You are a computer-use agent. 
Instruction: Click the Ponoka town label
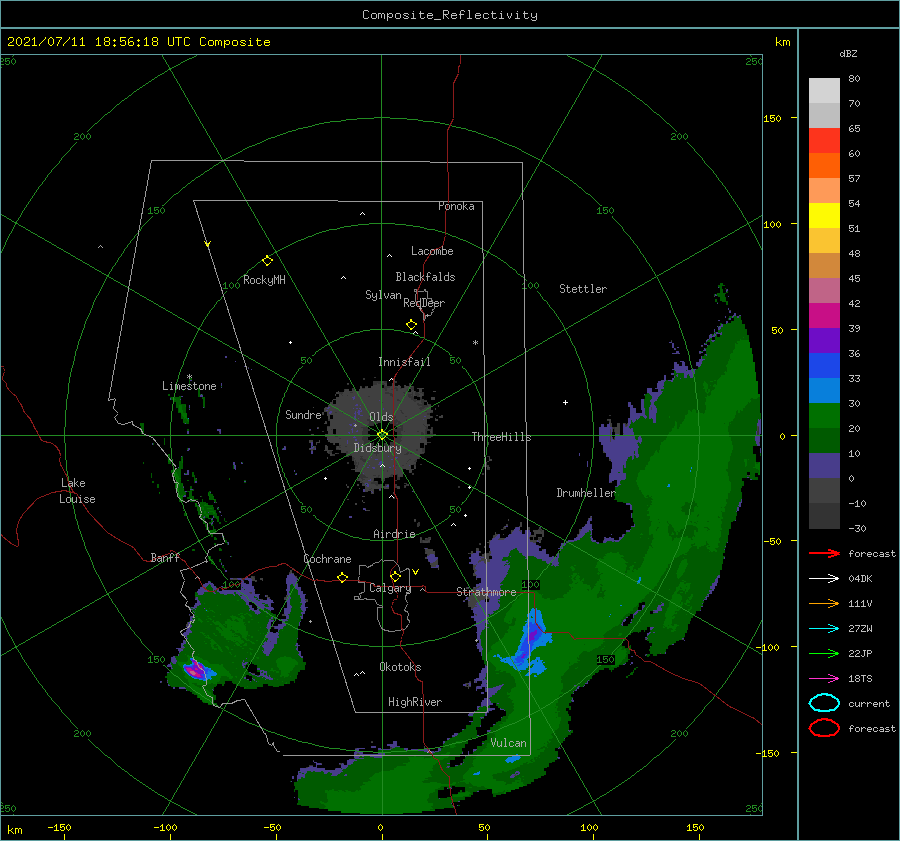point(456,206)
